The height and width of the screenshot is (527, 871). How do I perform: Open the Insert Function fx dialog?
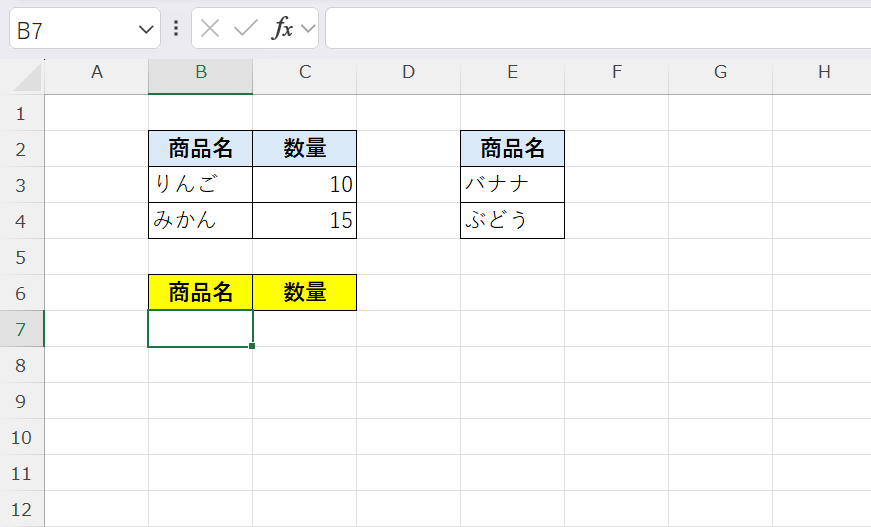283,29
